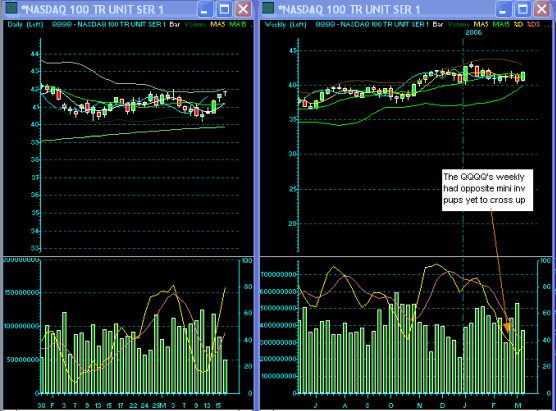Click the "Volume" legend entry in the daily chart
Image resolution: width=556 pixels, height=411 pixels.
[x=195, y=24]
